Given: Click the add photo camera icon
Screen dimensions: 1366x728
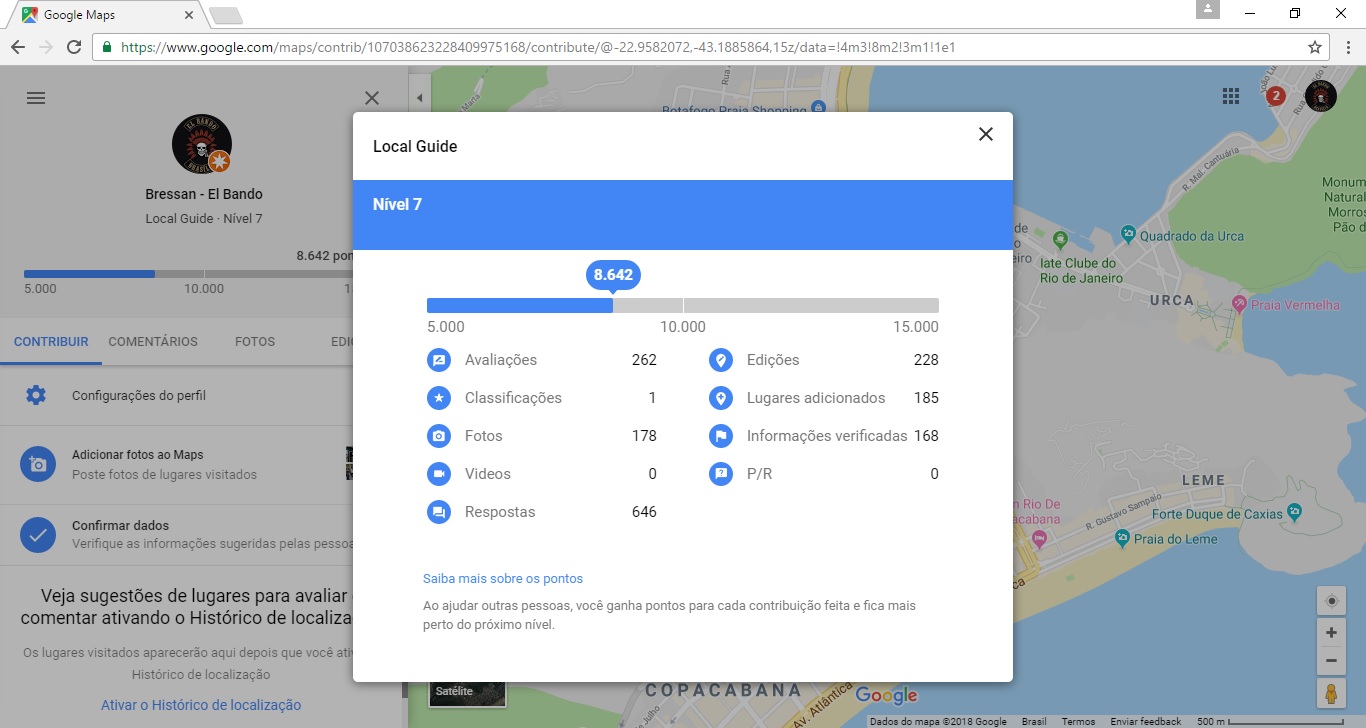Looking at the screenshot, I should [38, 464].
